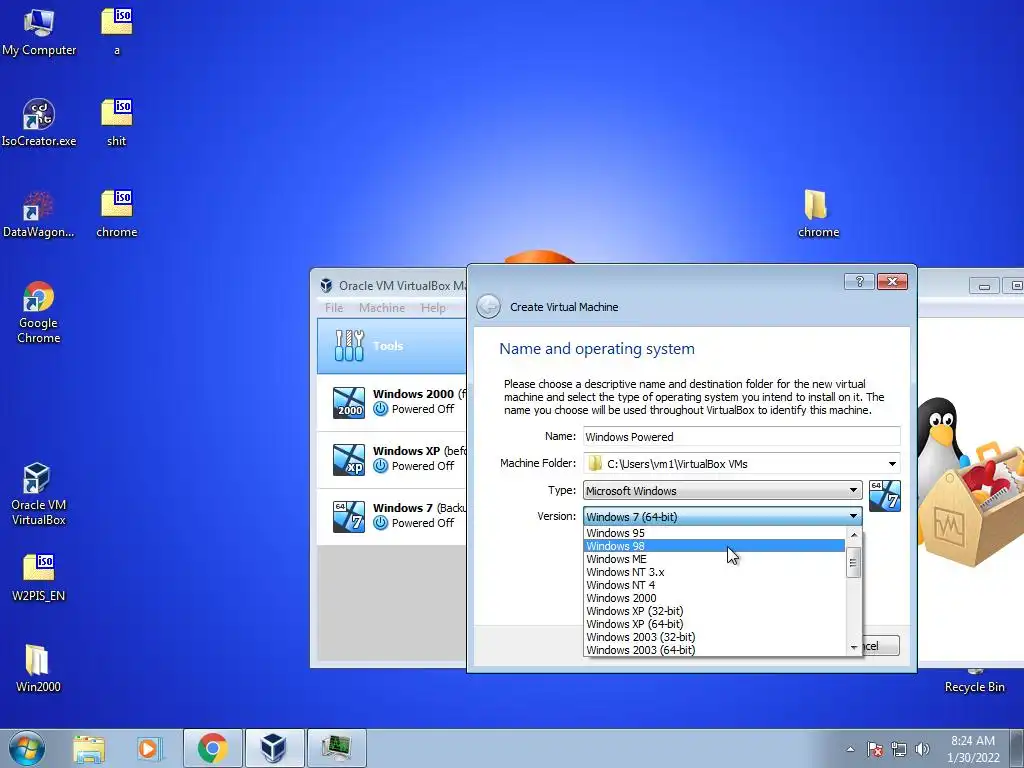Image resolution: width=1024 pixels, height=768 pixels.
Task: Select Google Chrome desktop shortcut
Action: pyautogui.click(x=39, y=312)
